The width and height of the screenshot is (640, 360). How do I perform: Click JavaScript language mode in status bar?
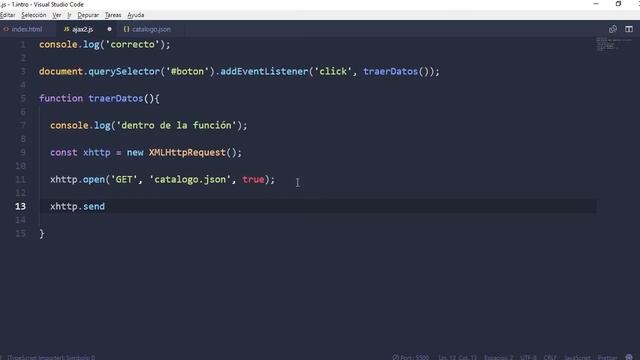(577, 357)
